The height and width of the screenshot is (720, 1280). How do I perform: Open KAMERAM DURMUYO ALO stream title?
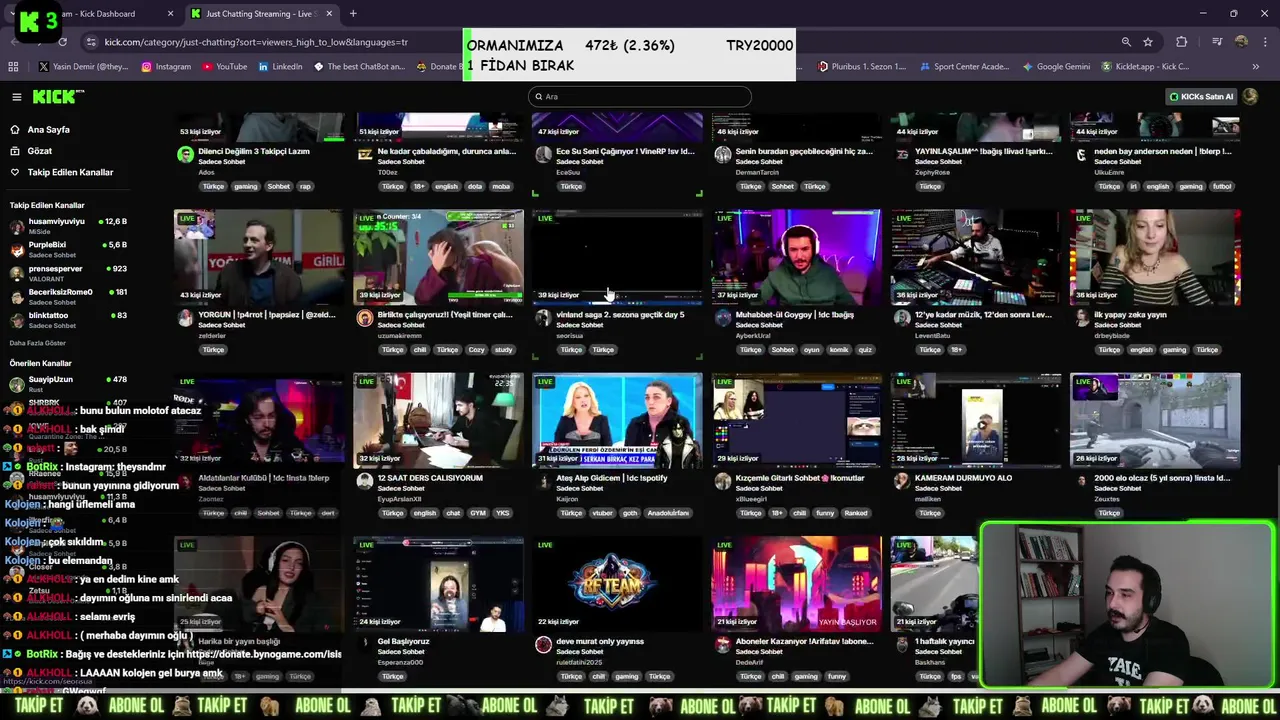pyautogui.click(x=963, y=478)
